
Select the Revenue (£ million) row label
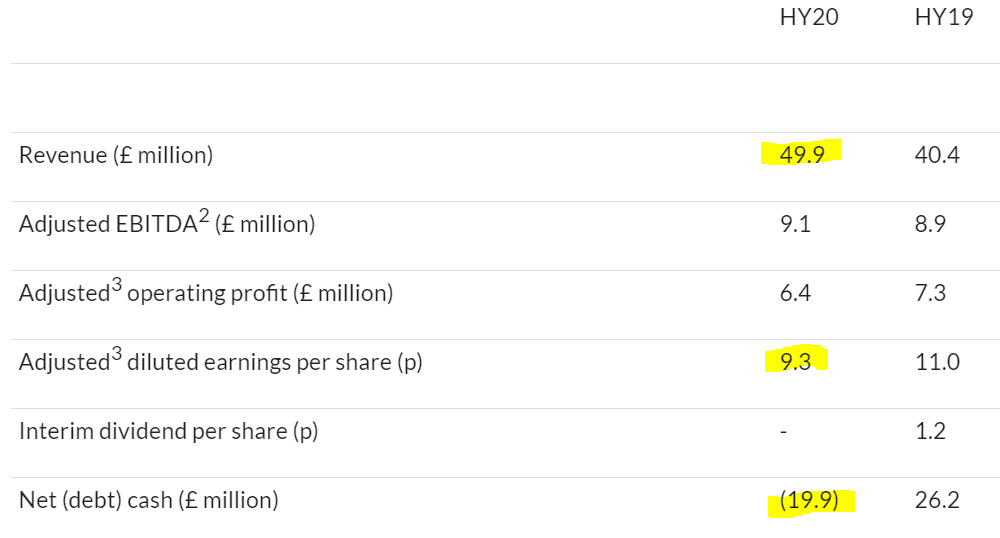point(116,155)
